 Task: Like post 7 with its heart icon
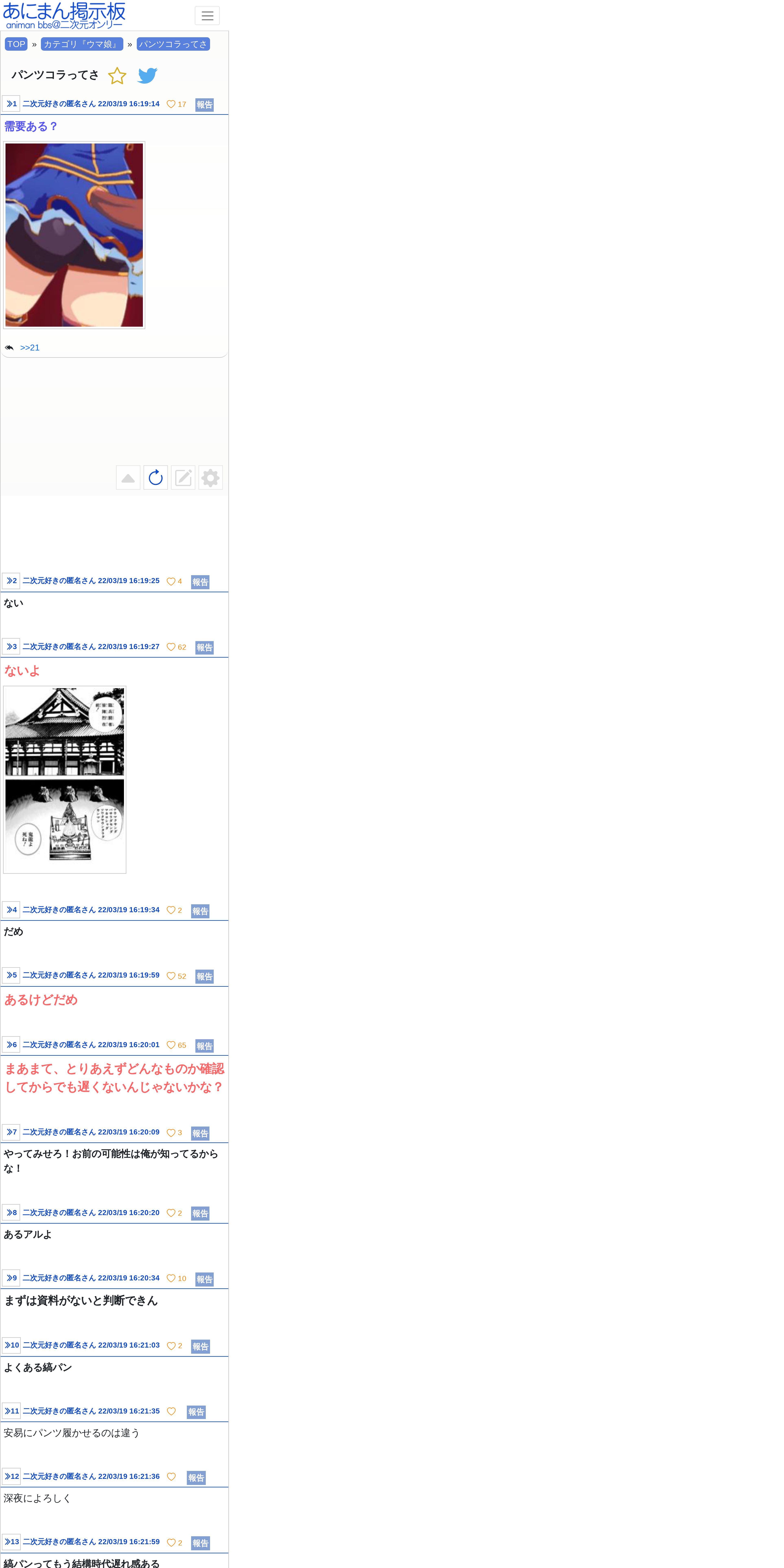[x=171, y=1133]
